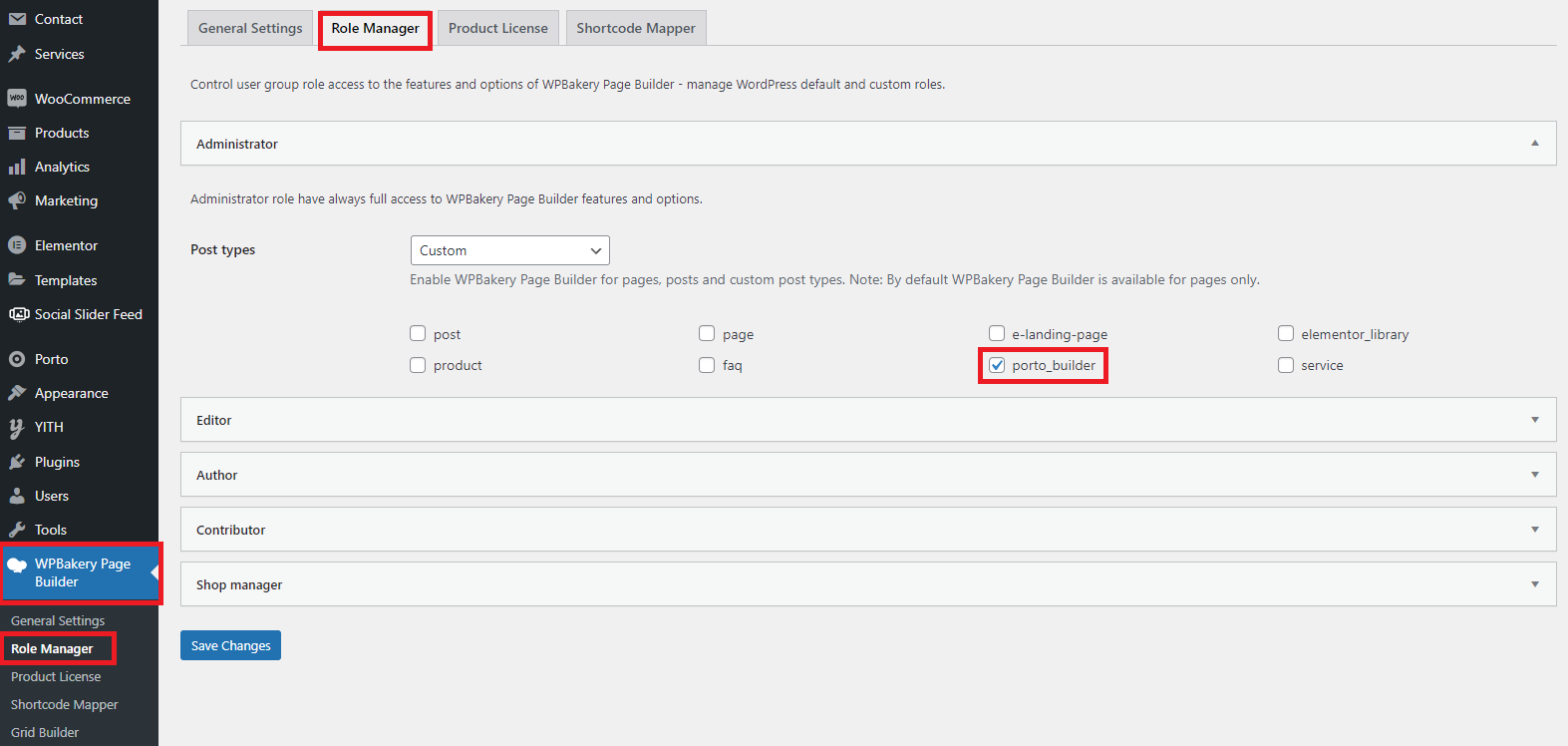
Task: Tick the e-landing-page checkbox
Action: pos(997,333)
